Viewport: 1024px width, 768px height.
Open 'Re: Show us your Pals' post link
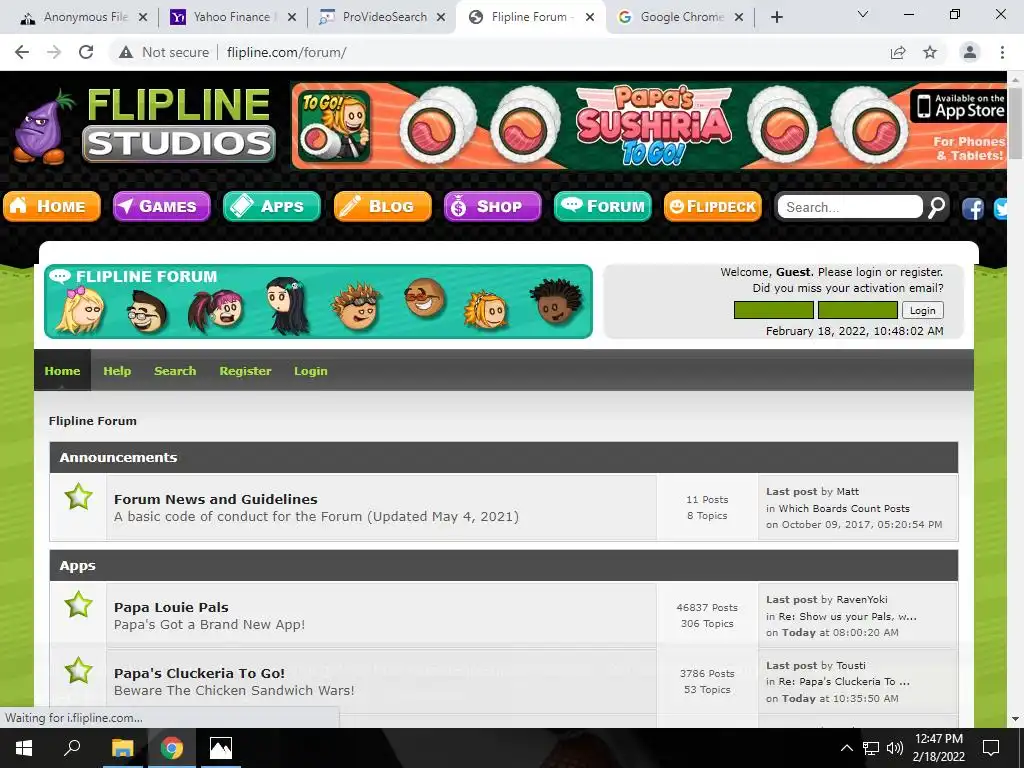point(847,616)
